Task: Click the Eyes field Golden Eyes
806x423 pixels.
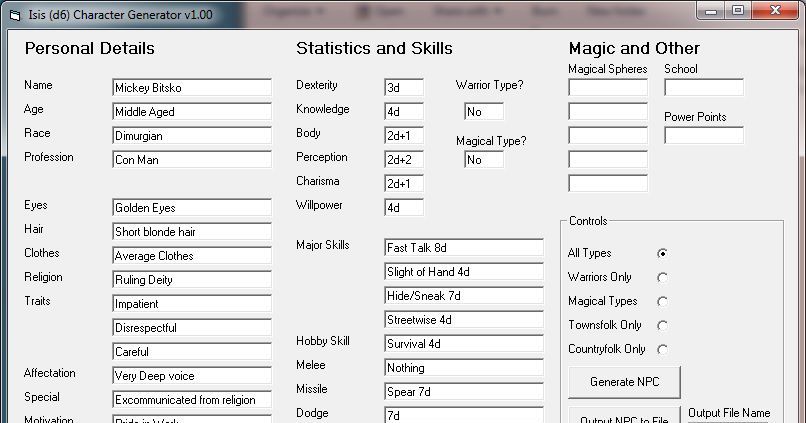Action: (192, 208)
